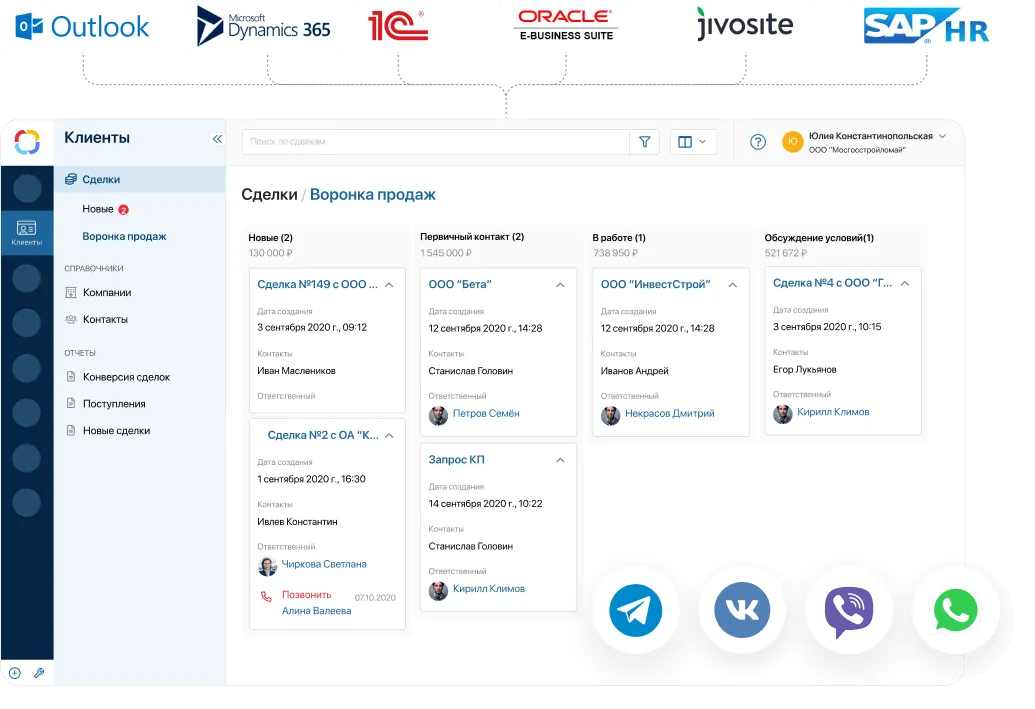The width and height of the screenshot is (1035, 709).
Task: Select Сделки in the sidebar menu
Action: [x=101, y=180]
